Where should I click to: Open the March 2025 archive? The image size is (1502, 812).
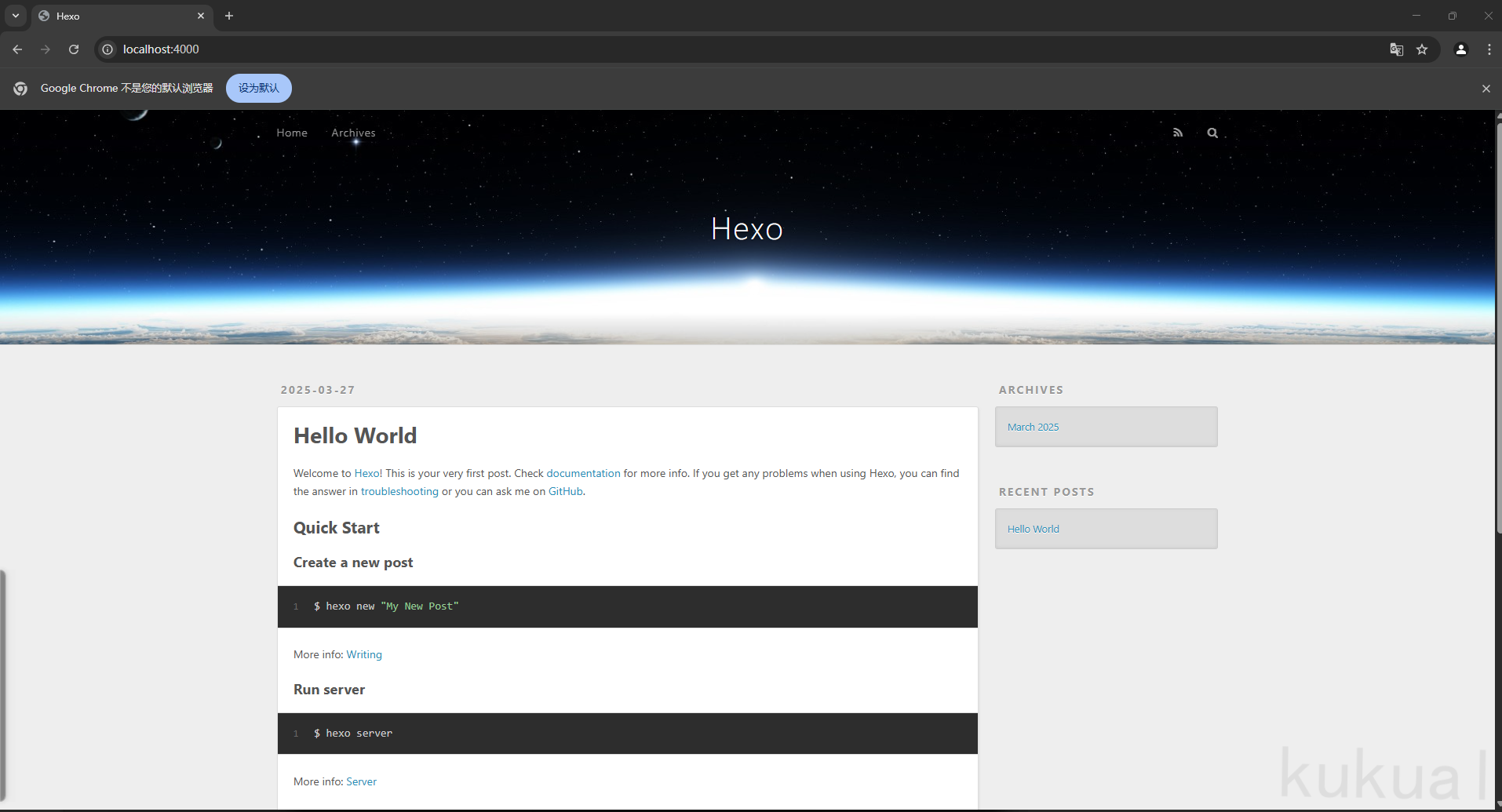1033,427
